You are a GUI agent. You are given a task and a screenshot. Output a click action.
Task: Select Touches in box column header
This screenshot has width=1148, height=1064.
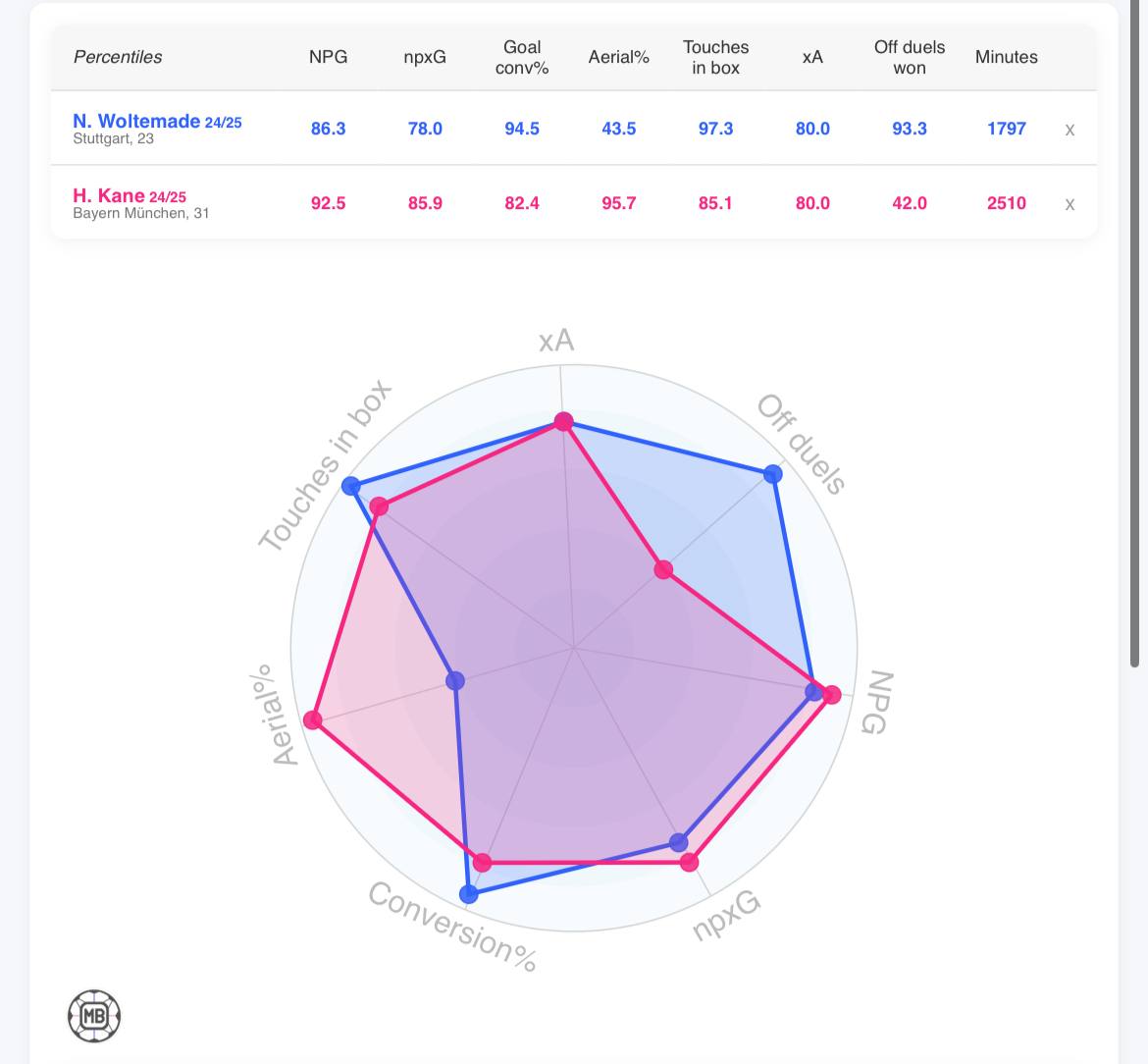coord(715,57)
